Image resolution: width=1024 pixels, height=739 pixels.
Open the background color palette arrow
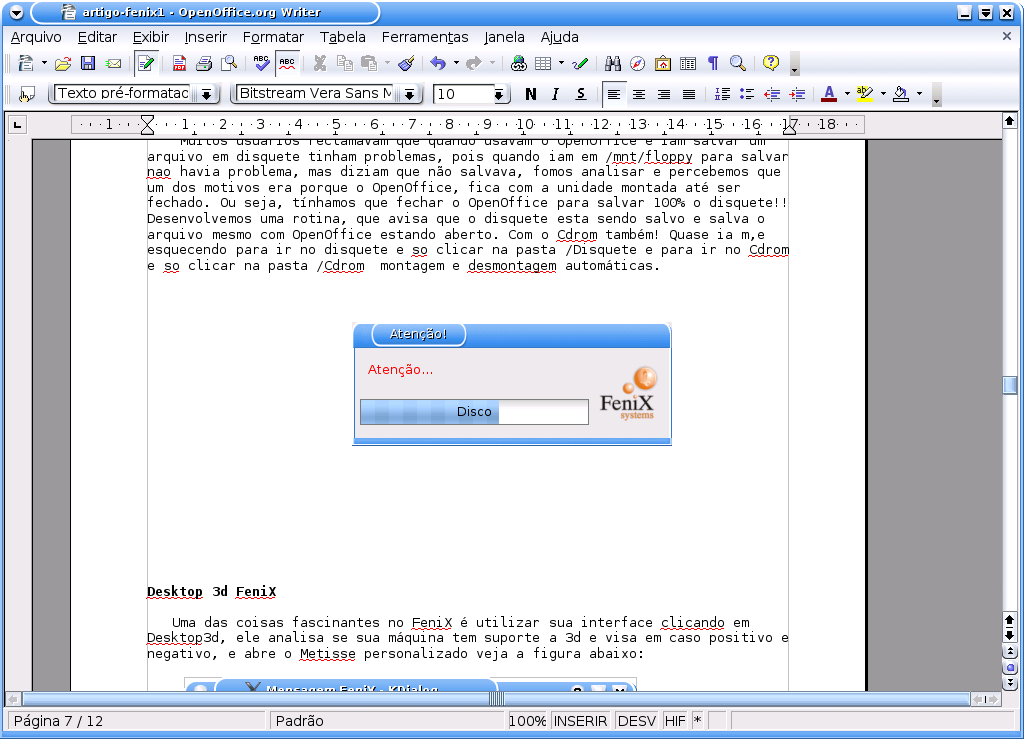pos(919,95)
